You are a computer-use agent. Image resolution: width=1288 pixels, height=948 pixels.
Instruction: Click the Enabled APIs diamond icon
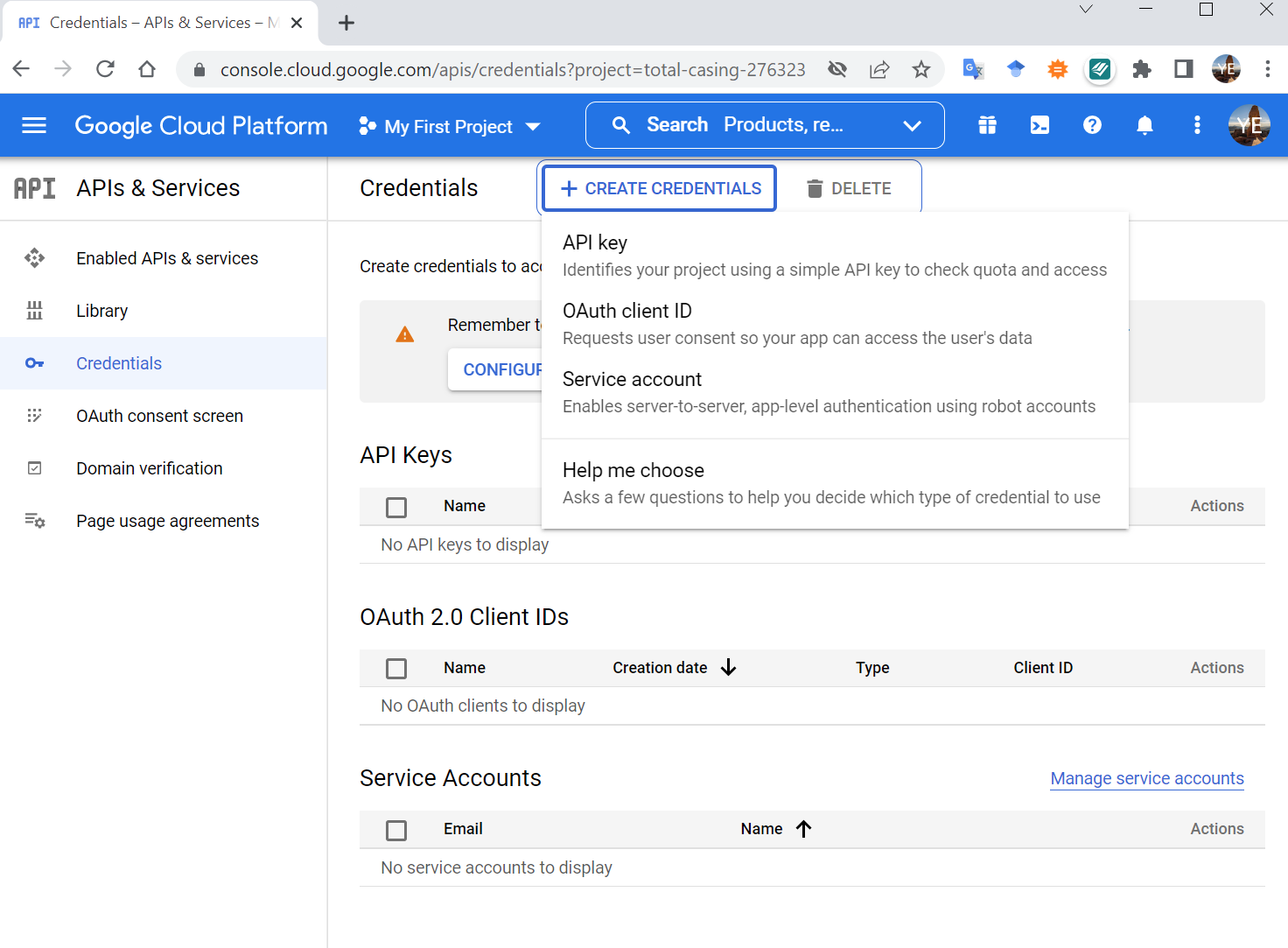click(34, 258)
